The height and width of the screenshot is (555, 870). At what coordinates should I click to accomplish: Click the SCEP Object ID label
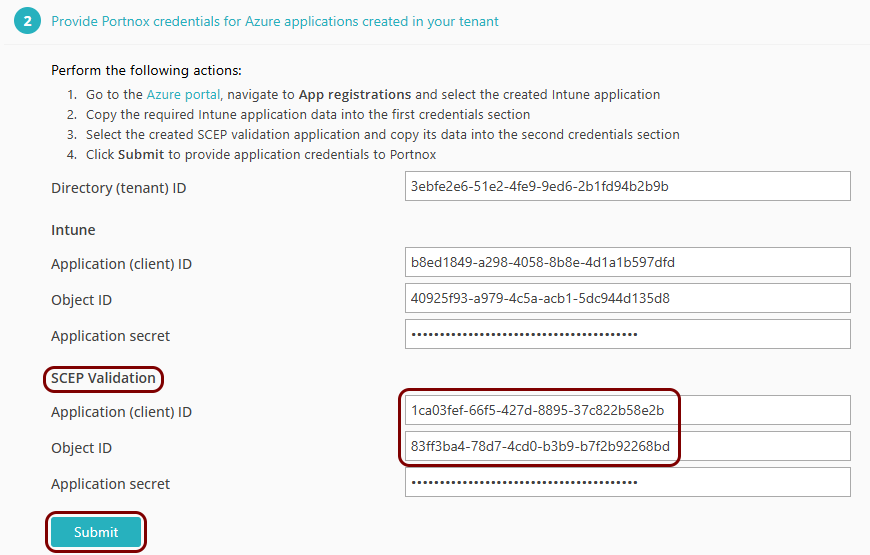click(x=82, y=448)
